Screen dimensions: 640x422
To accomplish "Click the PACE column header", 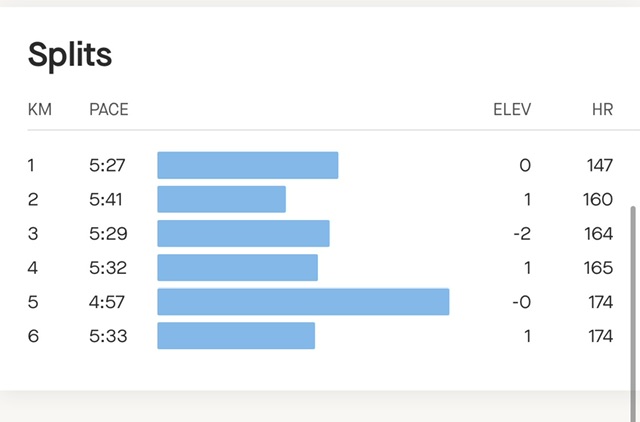I will point(109,109).
